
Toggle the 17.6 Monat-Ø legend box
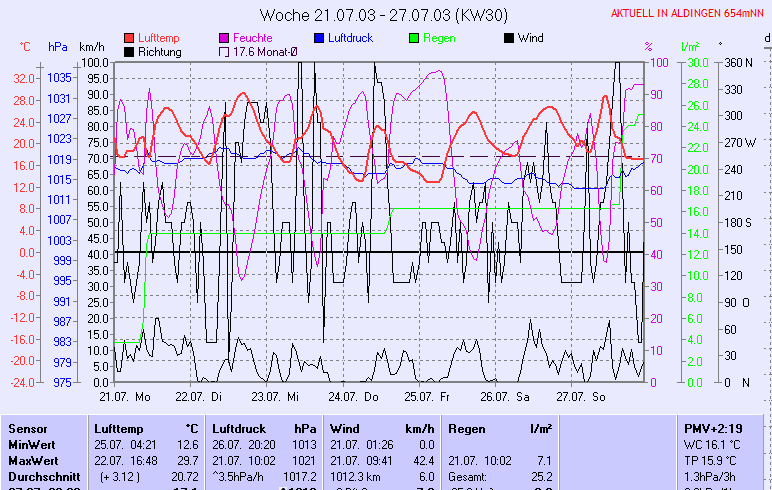point(224,52)
